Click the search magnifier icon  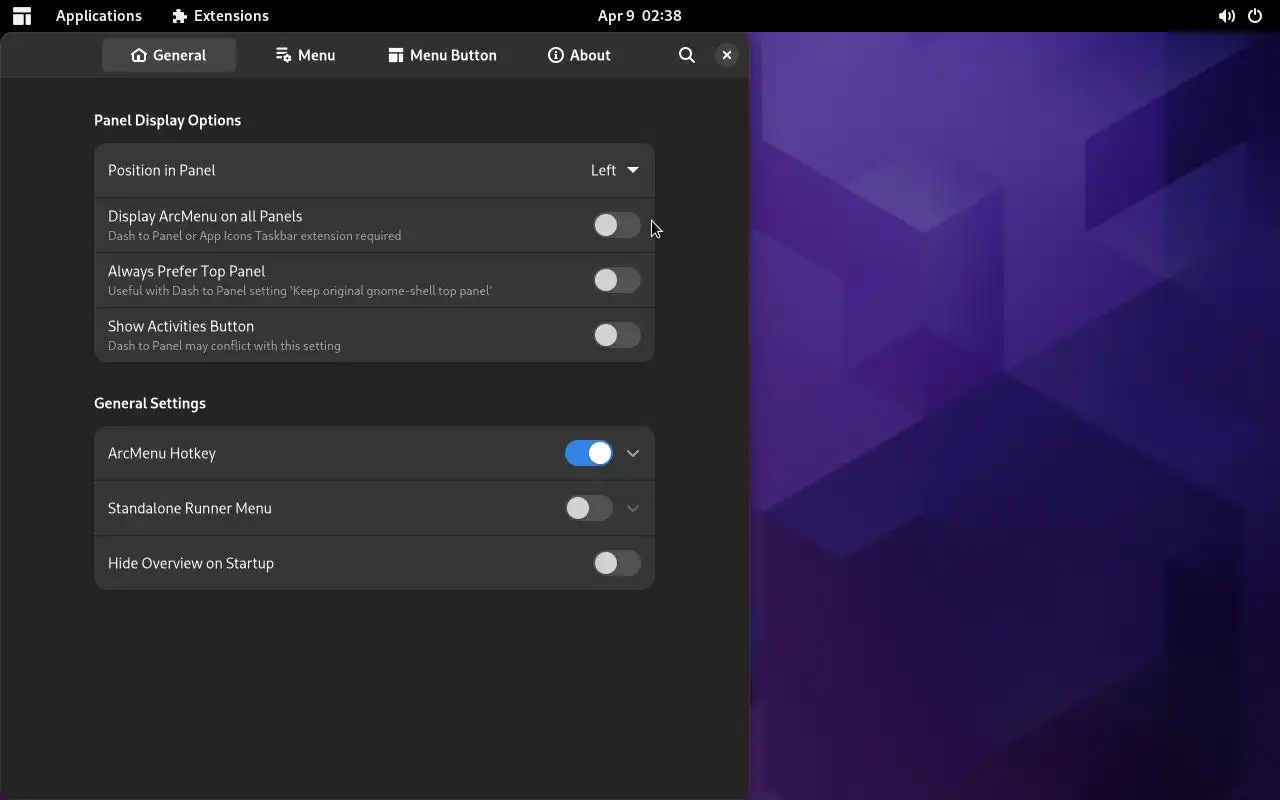(687, 55)
